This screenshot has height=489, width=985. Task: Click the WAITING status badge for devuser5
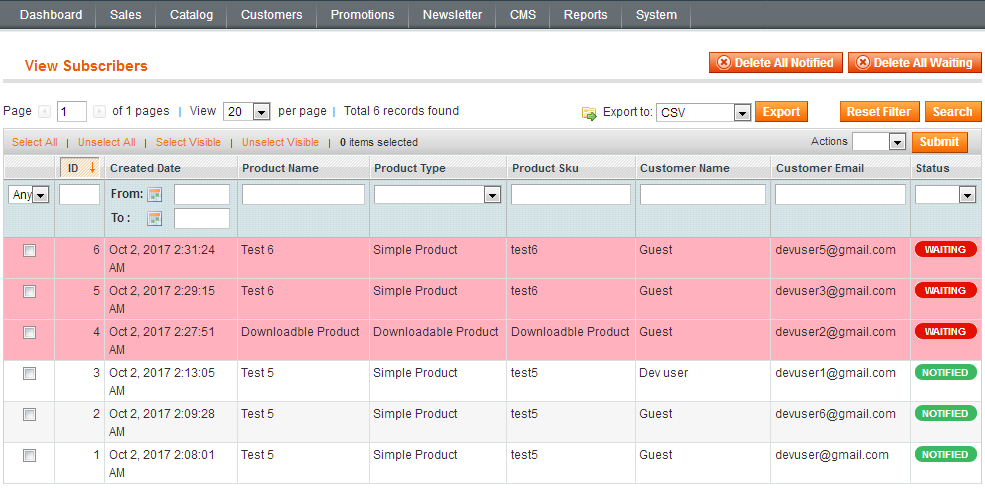(x=945, y=250)
